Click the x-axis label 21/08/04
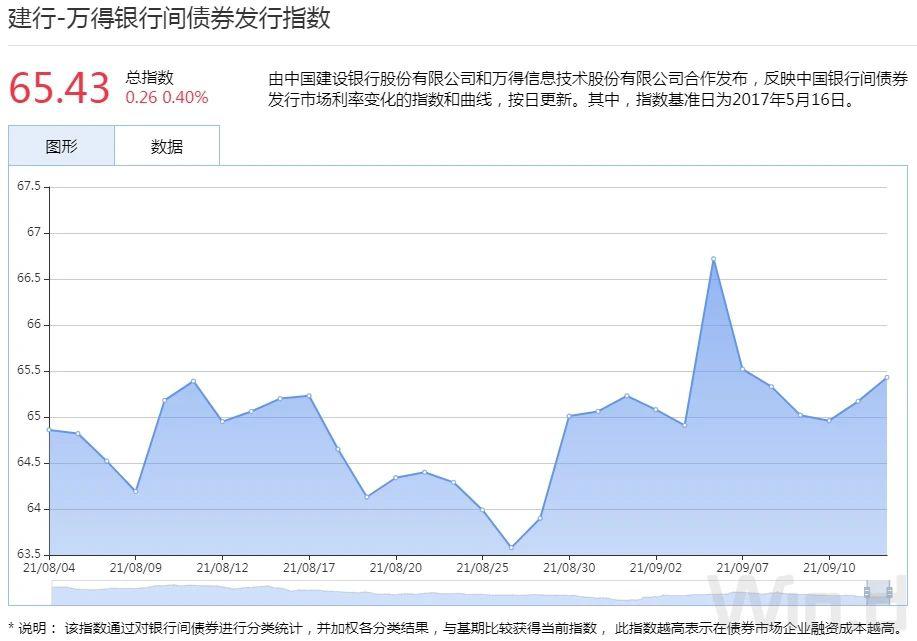Viewport: 917px width, 641px height. (49, 567)
